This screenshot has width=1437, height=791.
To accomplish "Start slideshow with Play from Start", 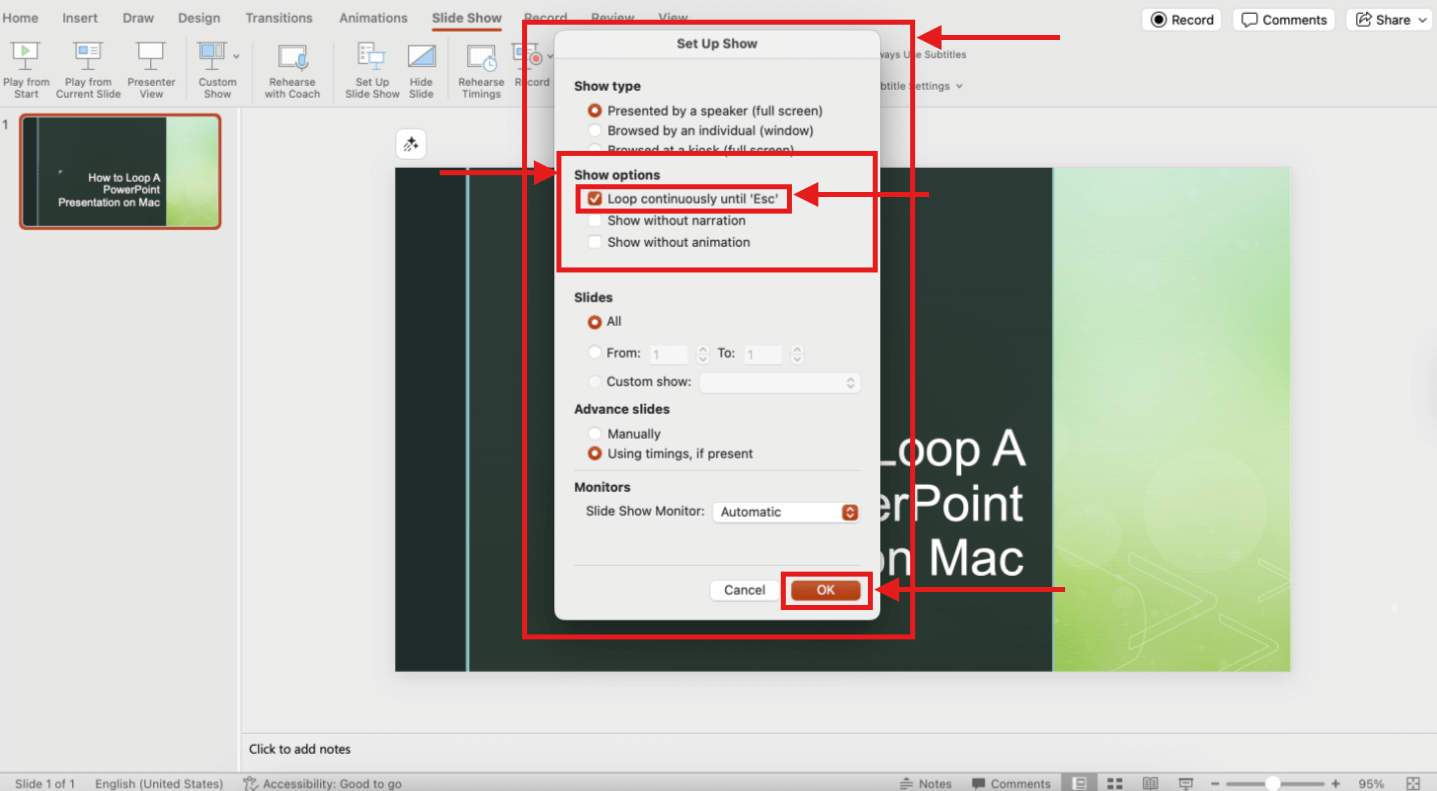I will coord(26,70).
